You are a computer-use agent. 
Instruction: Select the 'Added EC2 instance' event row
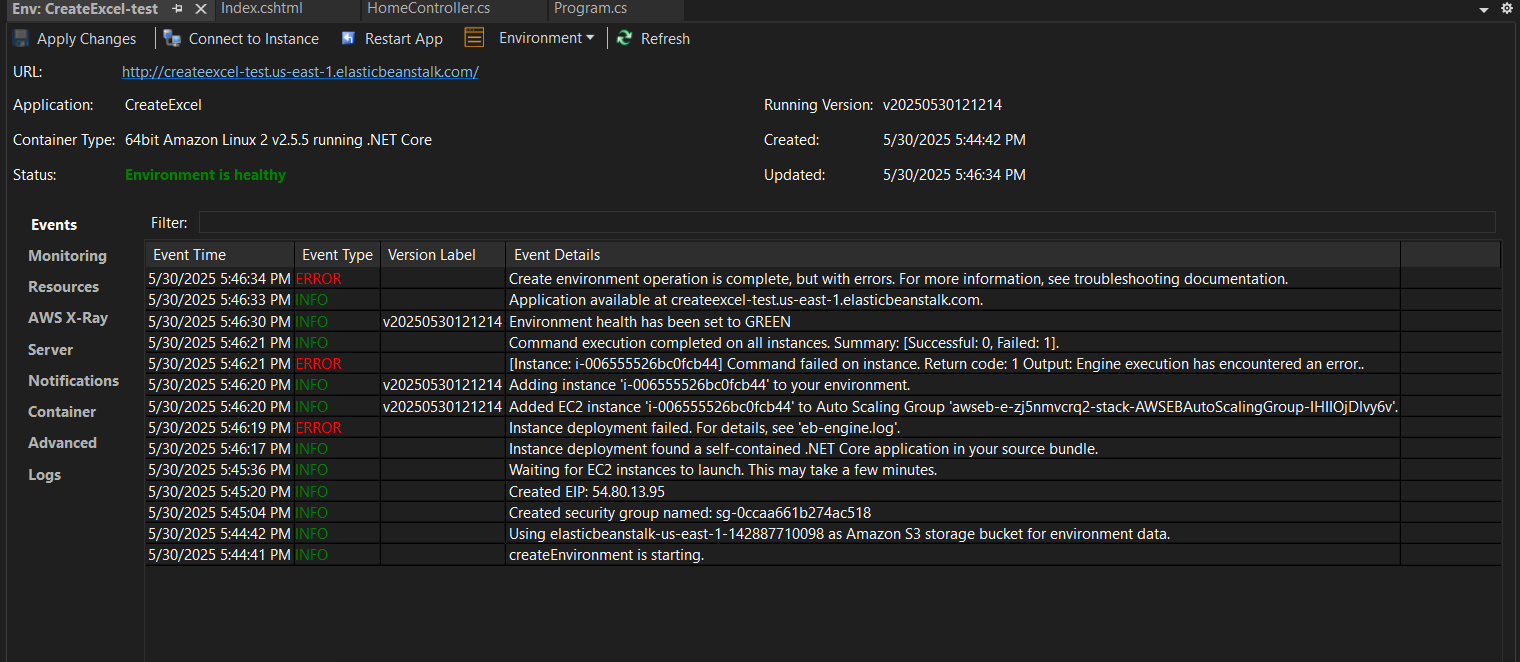click(x=823, y=407)
